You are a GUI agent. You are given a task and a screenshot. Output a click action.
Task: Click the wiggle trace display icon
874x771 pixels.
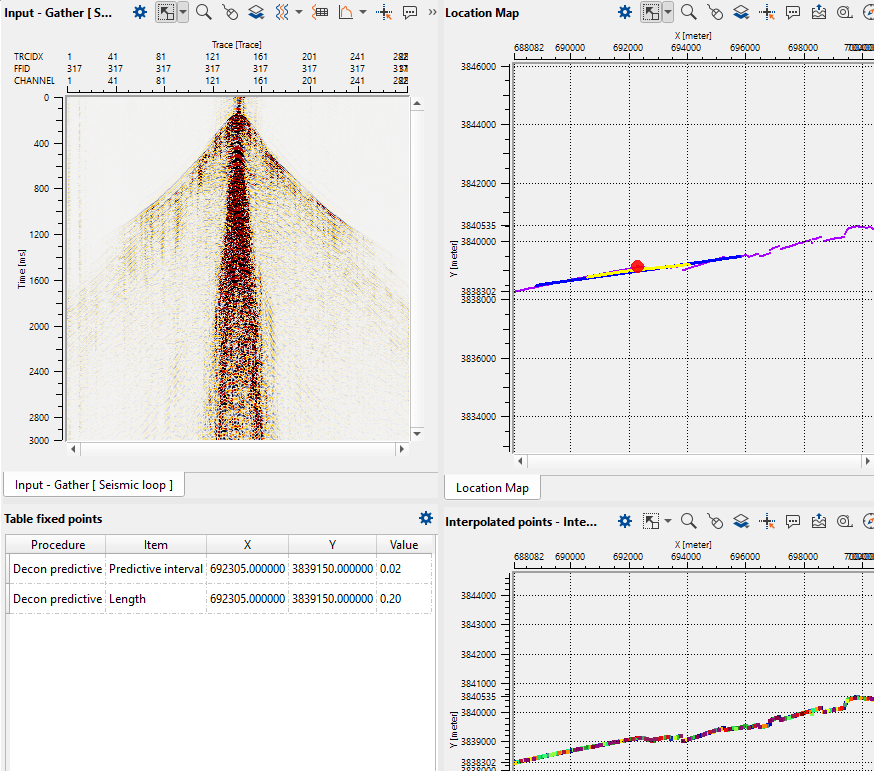(281, 12)
